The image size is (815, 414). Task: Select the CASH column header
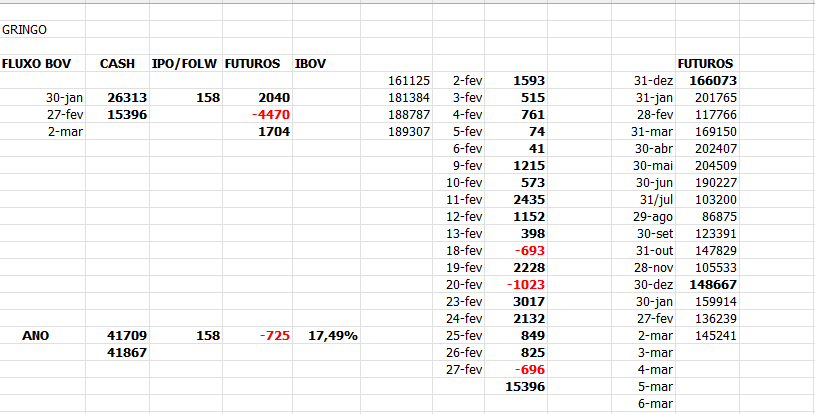coord(117,64)
